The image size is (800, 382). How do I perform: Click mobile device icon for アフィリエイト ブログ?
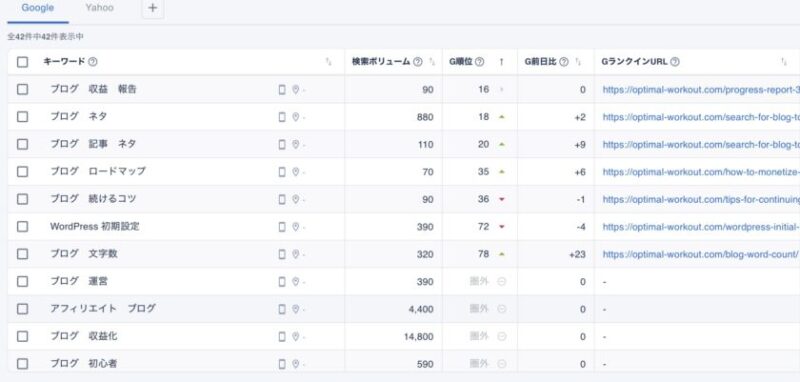click(282, 309)
